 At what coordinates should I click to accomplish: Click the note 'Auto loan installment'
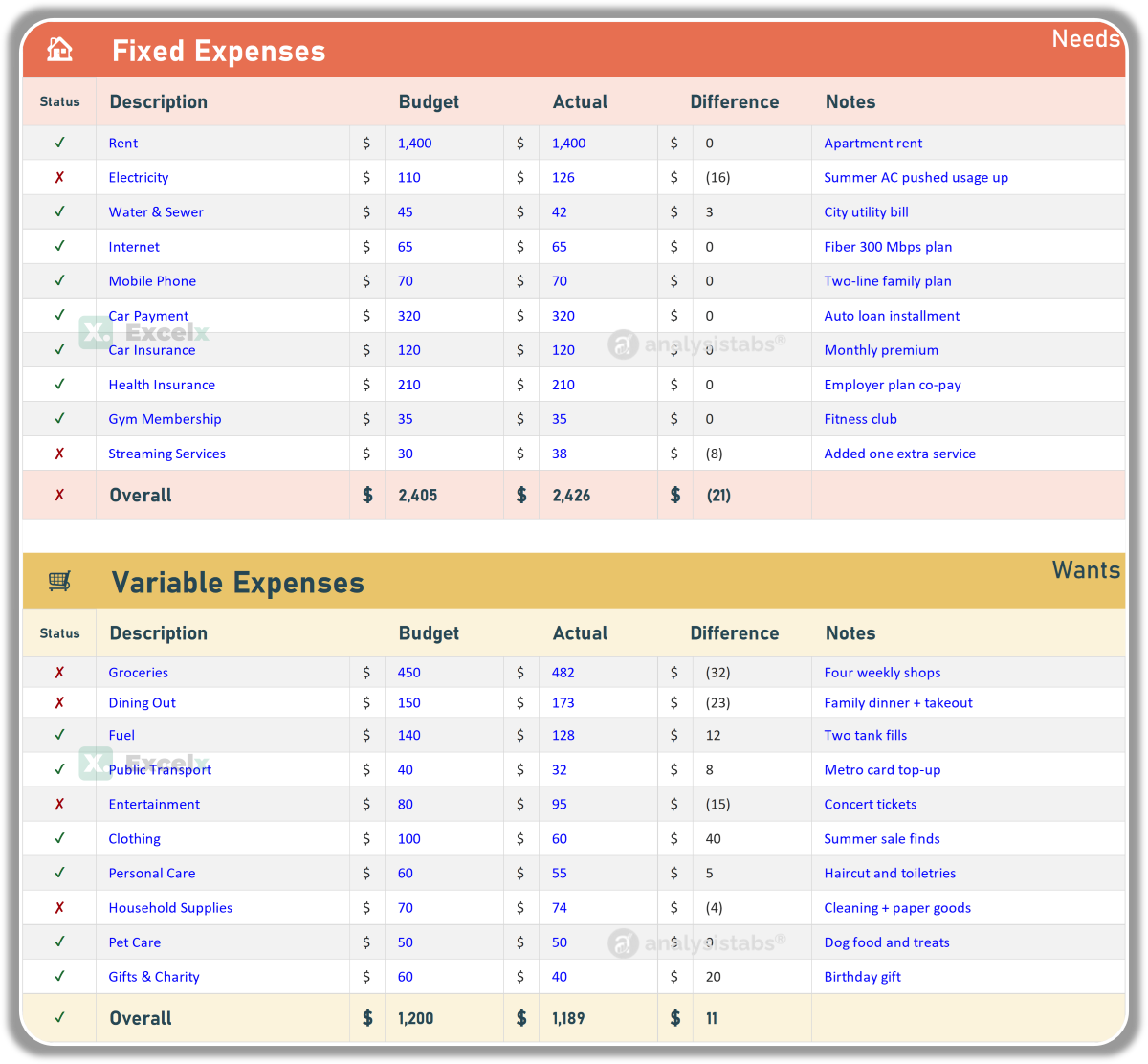click(893, 315)
